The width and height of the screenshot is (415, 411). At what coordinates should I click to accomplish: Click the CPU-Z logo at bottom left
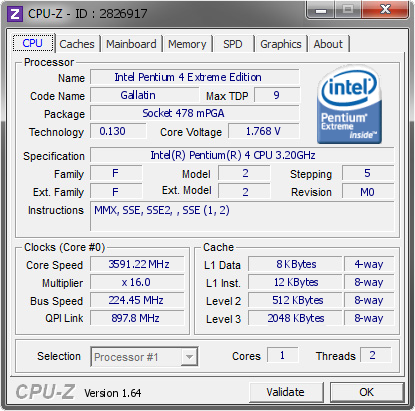(x=45, y=391)
